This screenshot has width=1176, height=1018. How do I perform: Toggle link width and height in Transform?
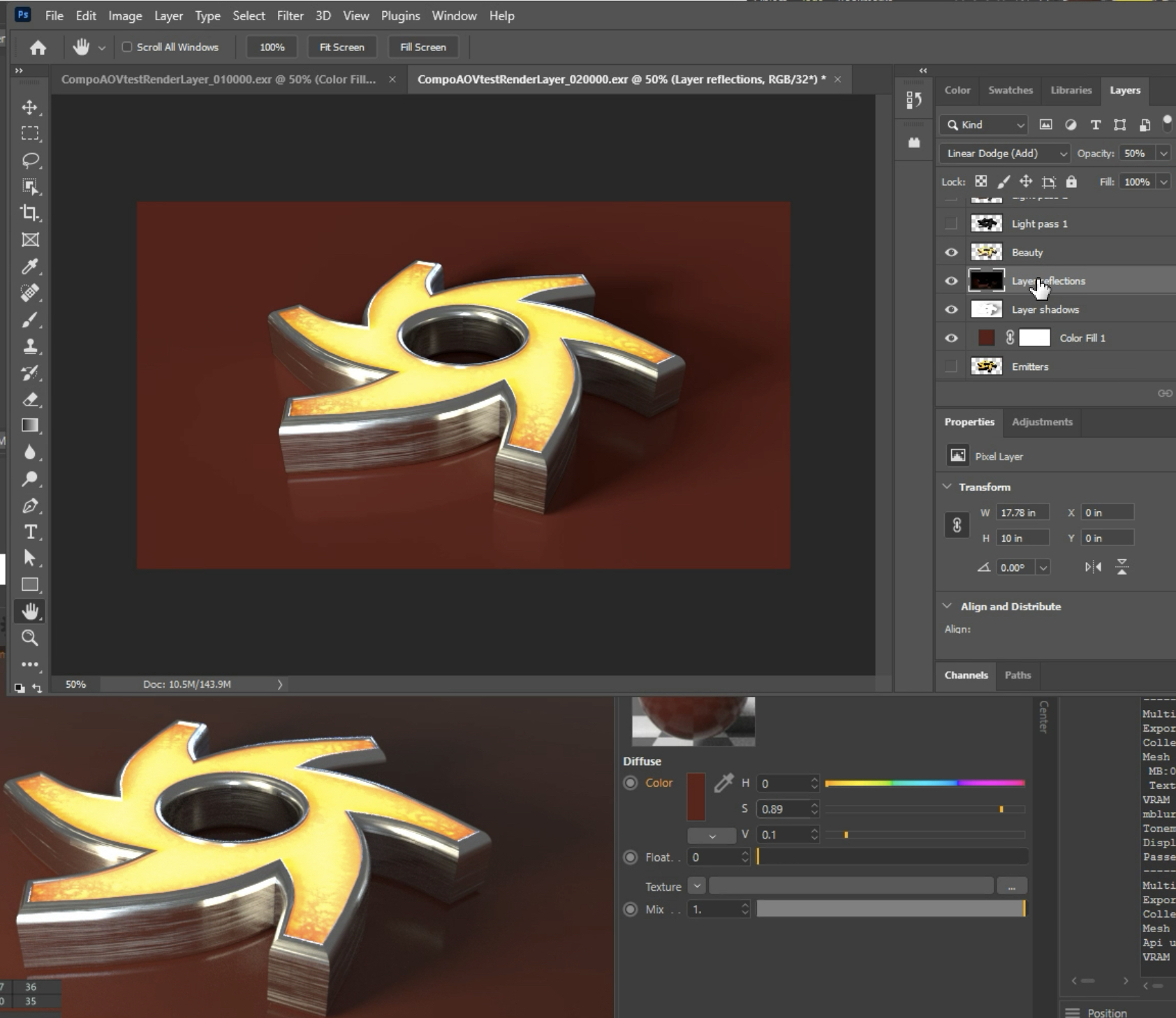957,524
